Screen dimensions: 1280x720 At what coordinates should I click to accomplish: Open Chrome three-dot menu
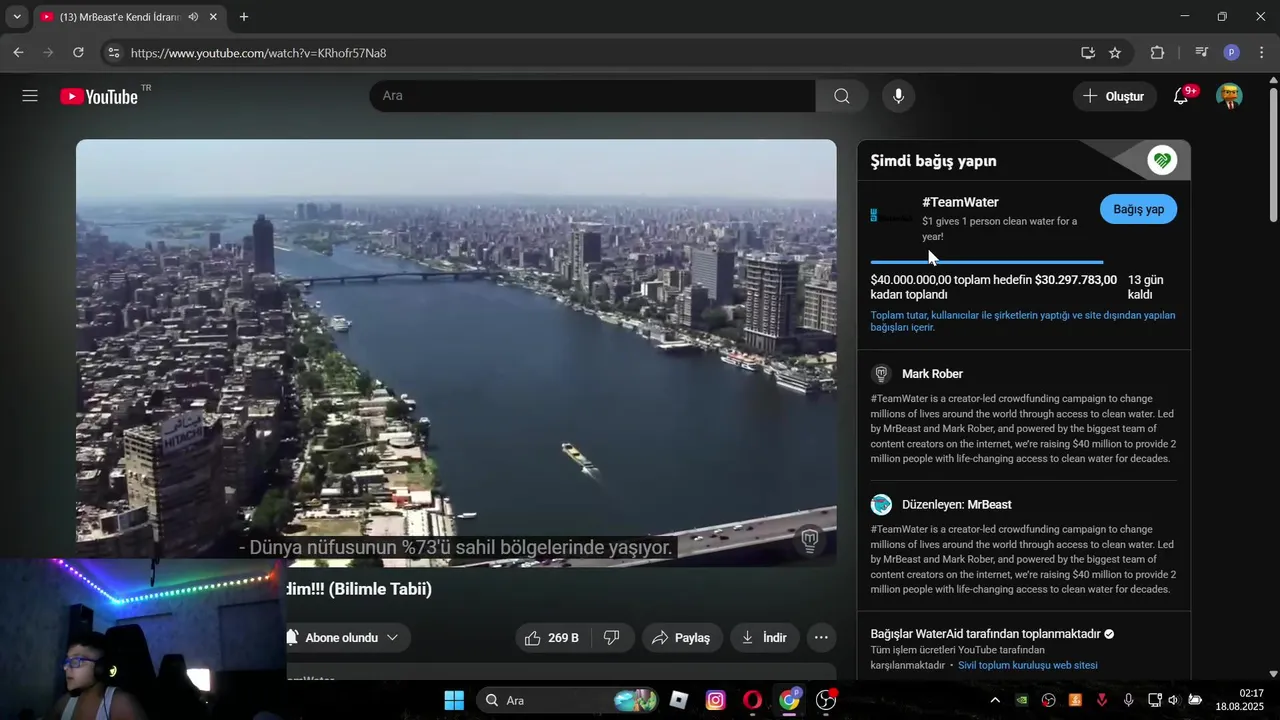[1261, 53]
